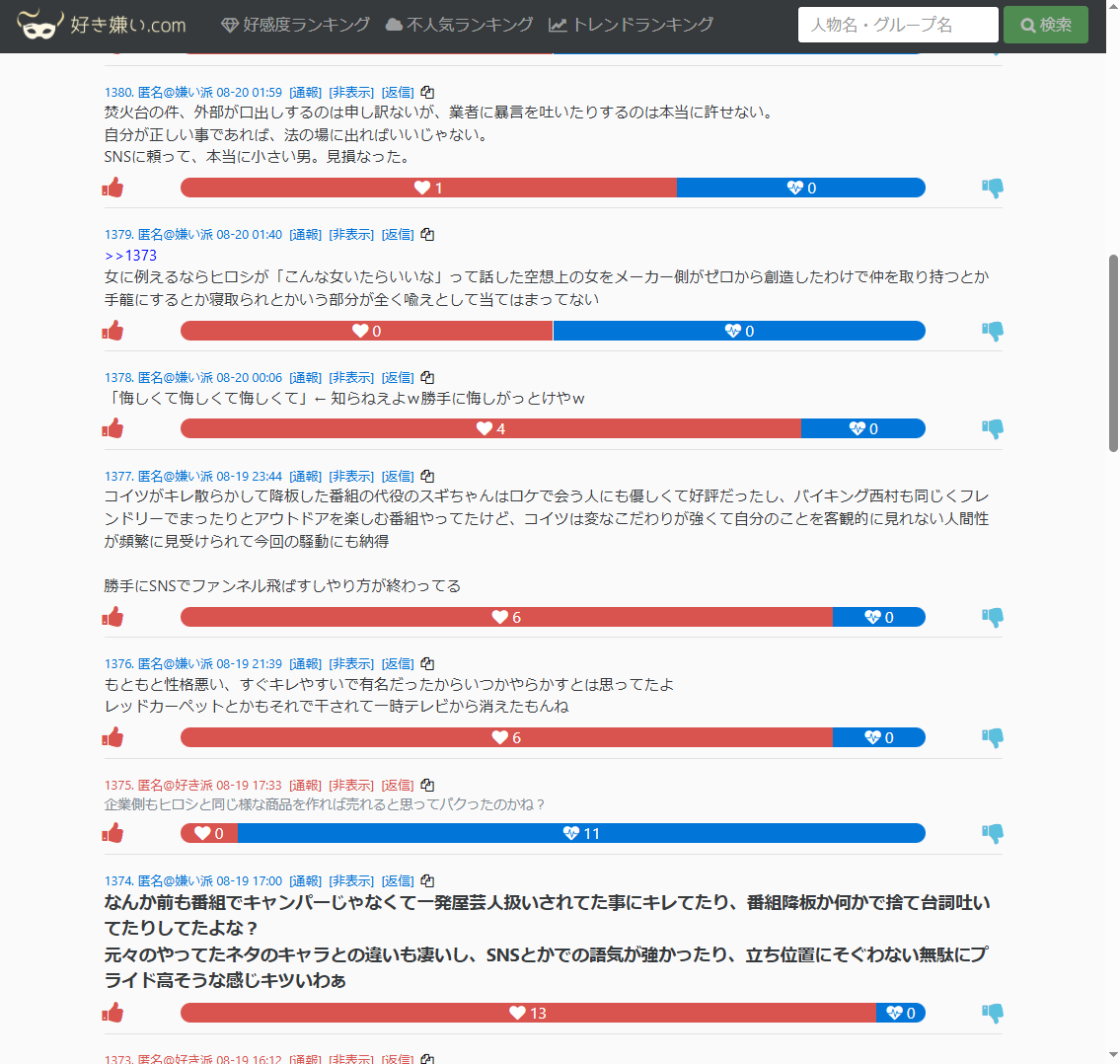Viewport: 1120px width, 1064px height.
Task: Open トレンドランキング menu item
Action: coord(631,25)
